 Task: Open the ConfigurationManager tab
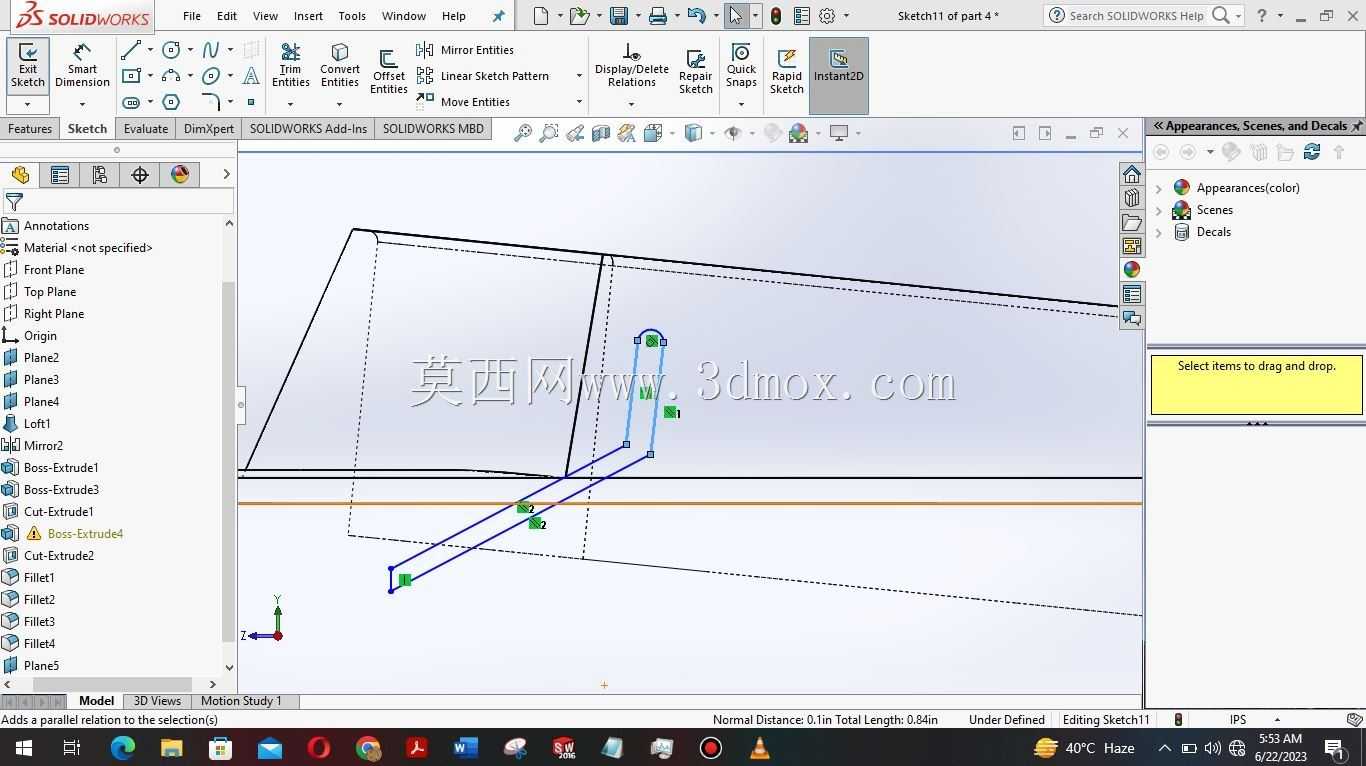[100, 175]
